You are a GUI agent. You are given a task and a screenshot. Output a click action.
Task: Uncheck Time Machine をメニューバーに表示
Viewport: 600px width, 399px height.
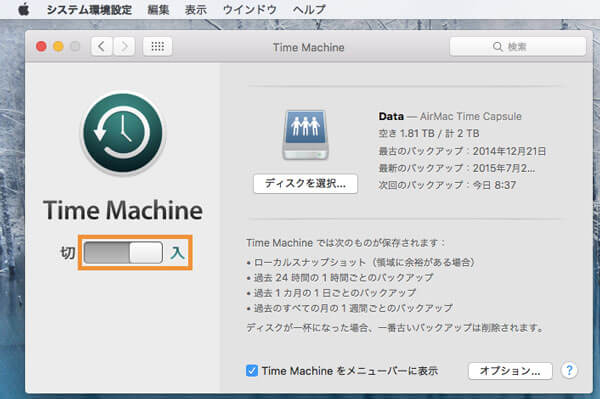coord(252,371)
